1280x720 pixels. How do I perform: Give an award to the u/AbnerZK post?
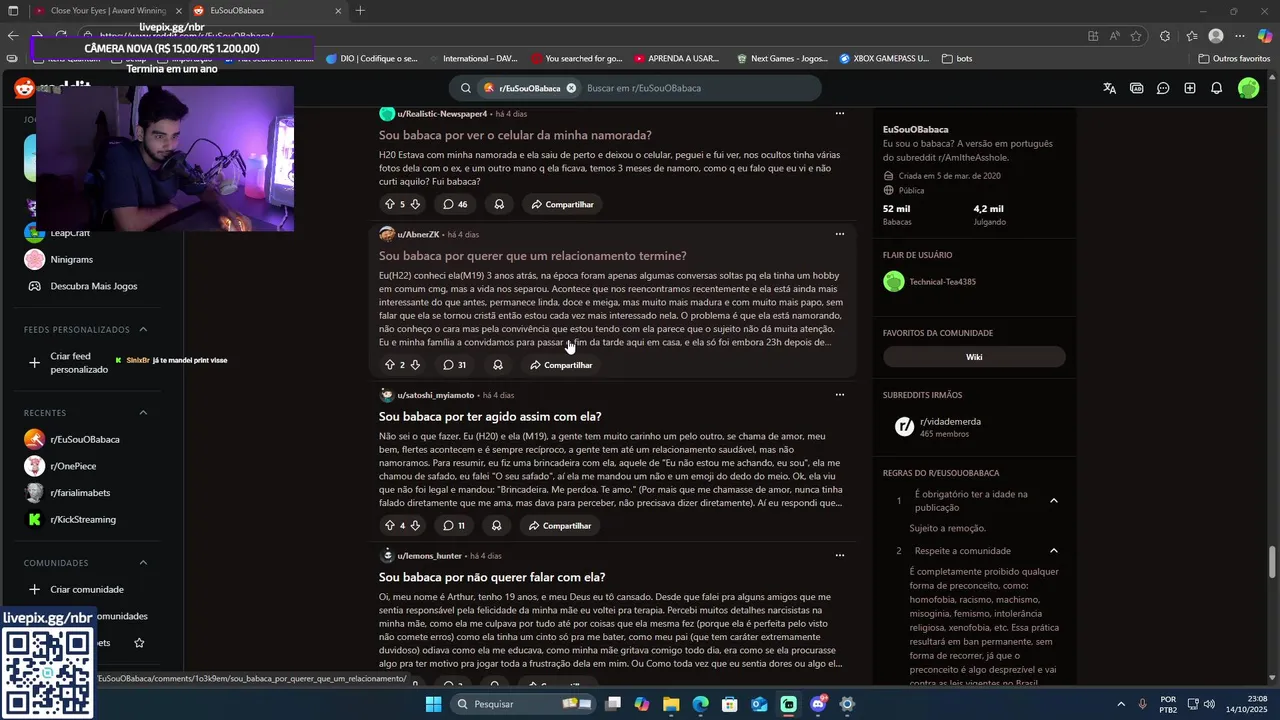497,365
